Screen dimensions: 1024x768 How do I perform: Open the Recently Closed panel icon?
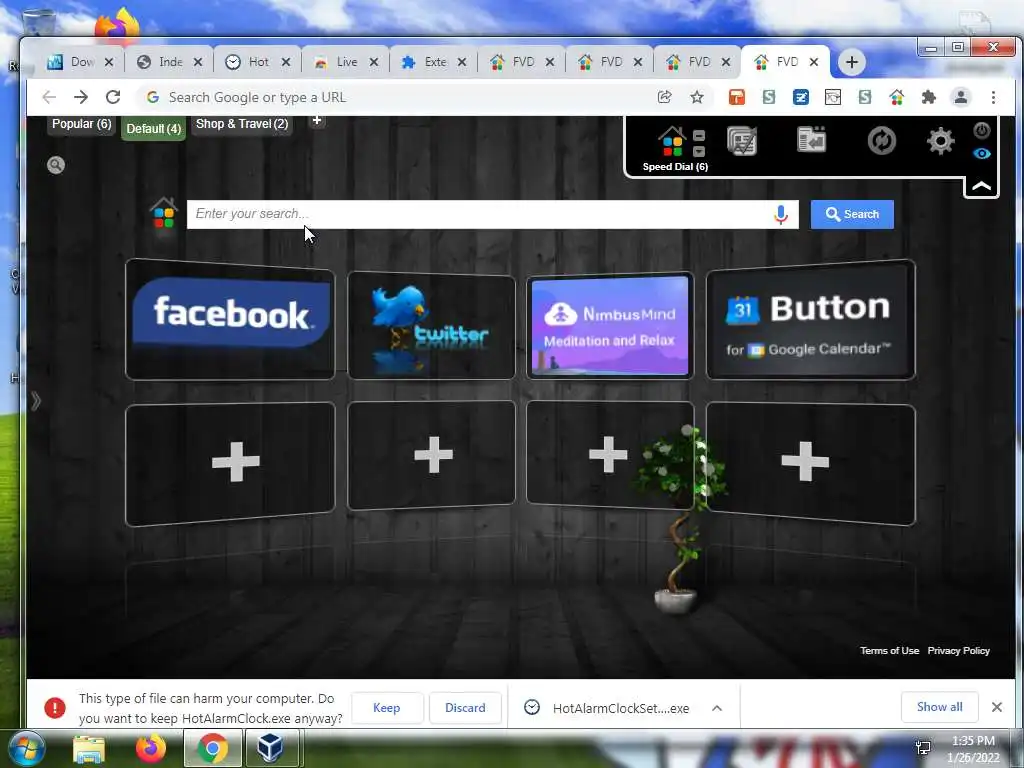(811, 140)
